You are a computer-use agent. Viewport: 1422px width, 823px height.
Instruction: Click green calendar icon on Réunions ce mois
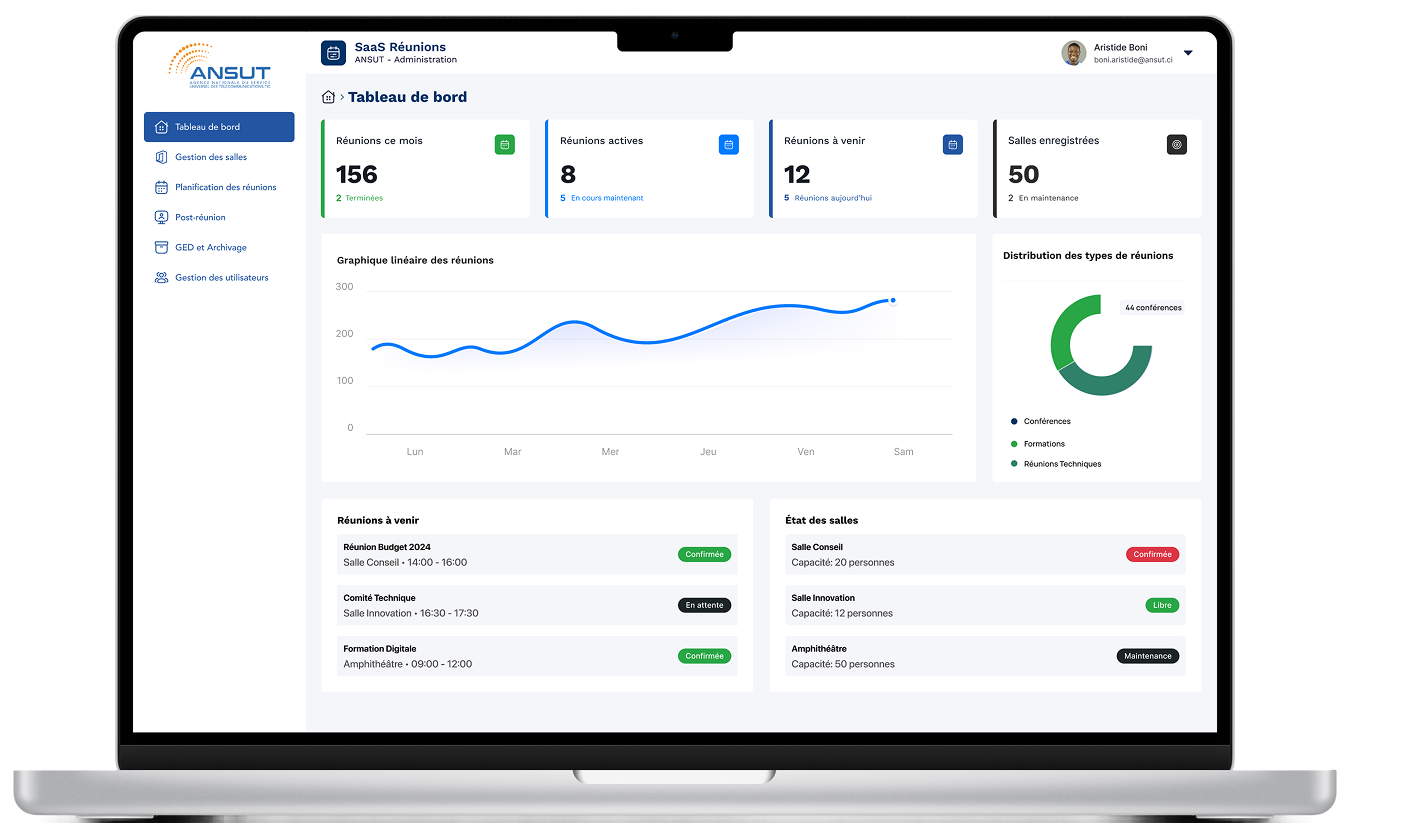tap(505, 145)
